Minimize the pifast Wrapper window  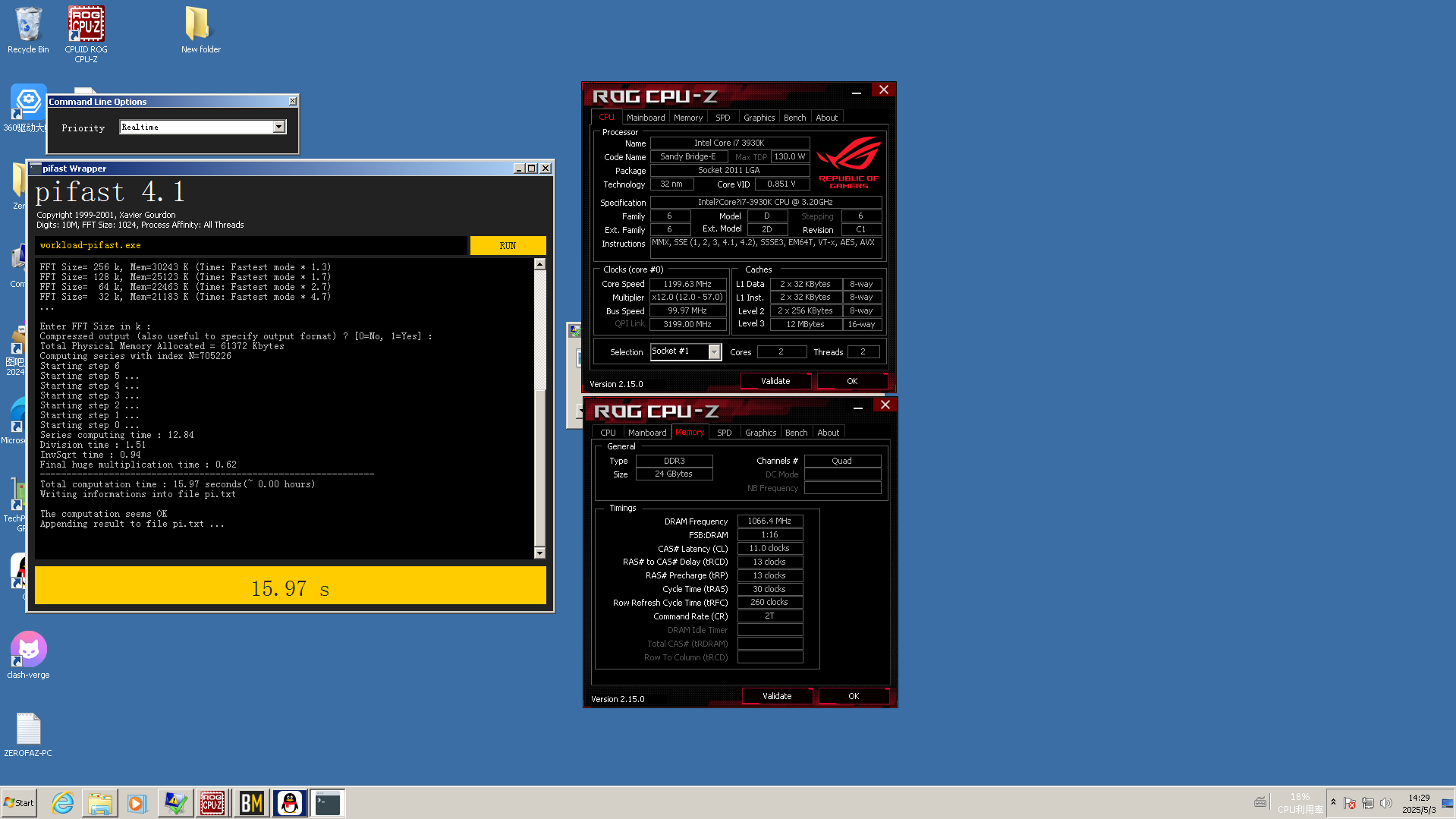[519, 169]
